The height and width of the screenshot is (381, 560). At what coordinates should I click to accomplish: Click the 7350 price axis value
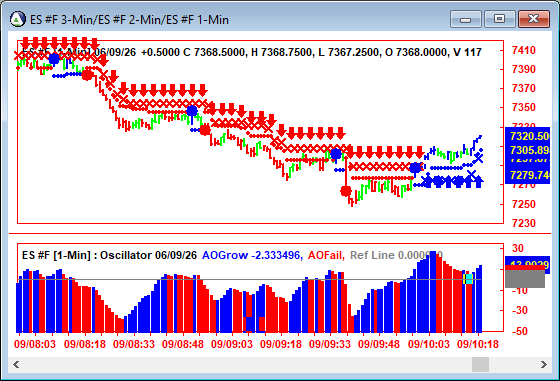coord(524,107)
